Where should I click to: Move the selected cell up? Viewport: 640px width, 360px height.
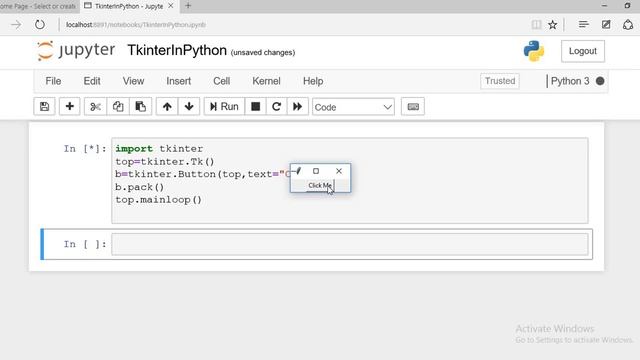[x=167, y=107]
